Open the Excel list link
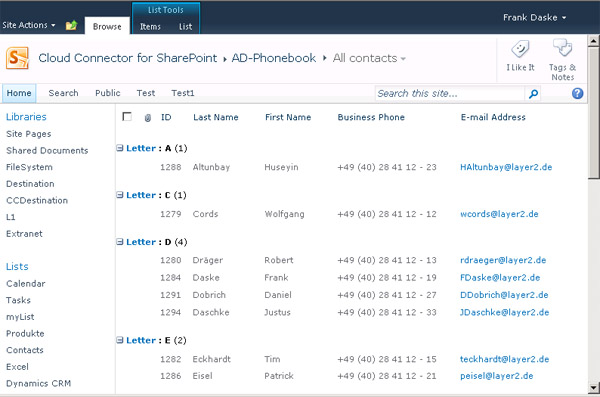The image size is (600, 397). [x=17, y=367]
